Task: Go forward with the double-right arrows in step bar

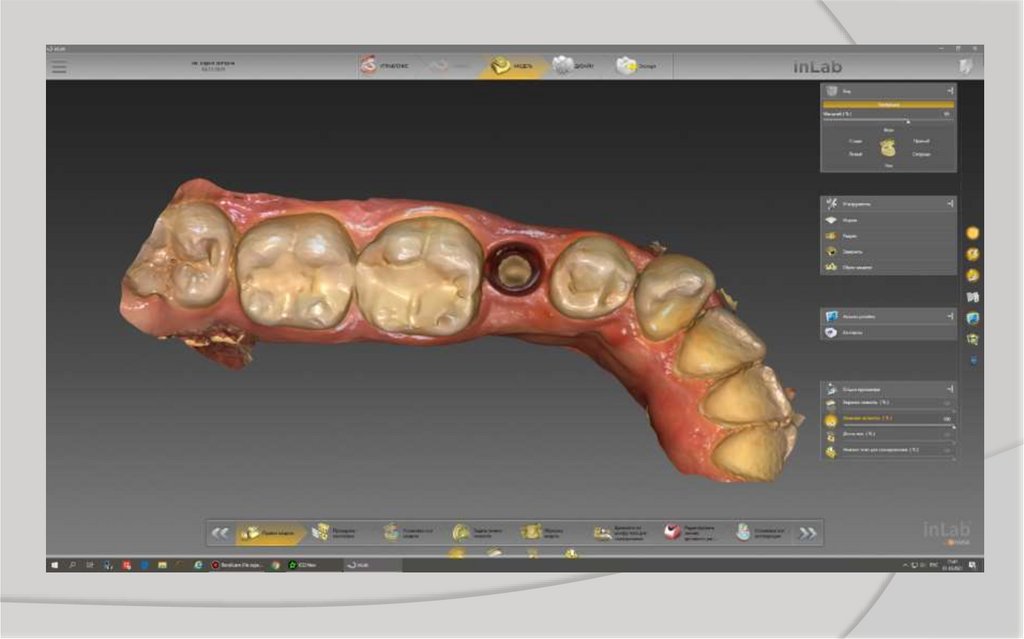Action: (x=808, y=533)
